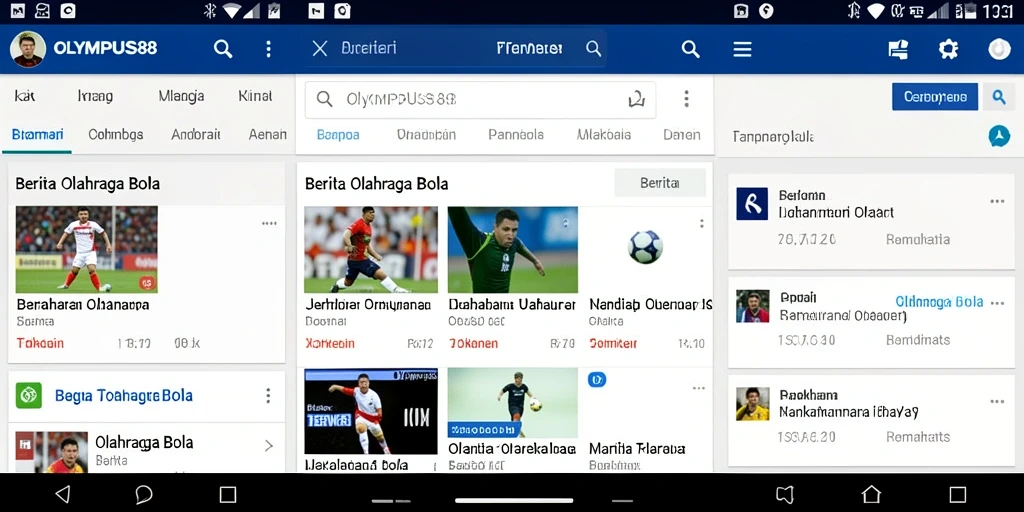Switch to the Bapoa tab
The image size is (1024, 512).
[338, 135]
